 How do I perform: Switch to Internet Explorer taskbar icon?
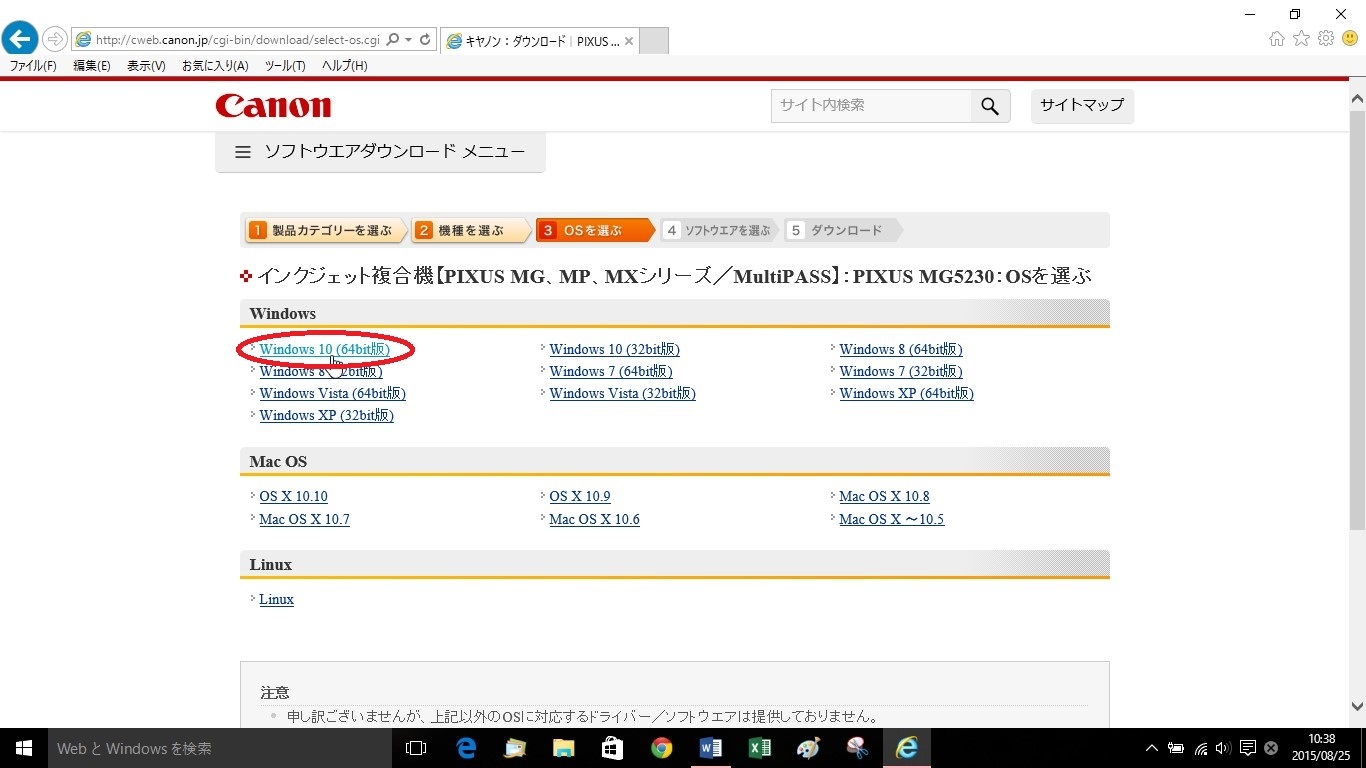coord(907,748)
